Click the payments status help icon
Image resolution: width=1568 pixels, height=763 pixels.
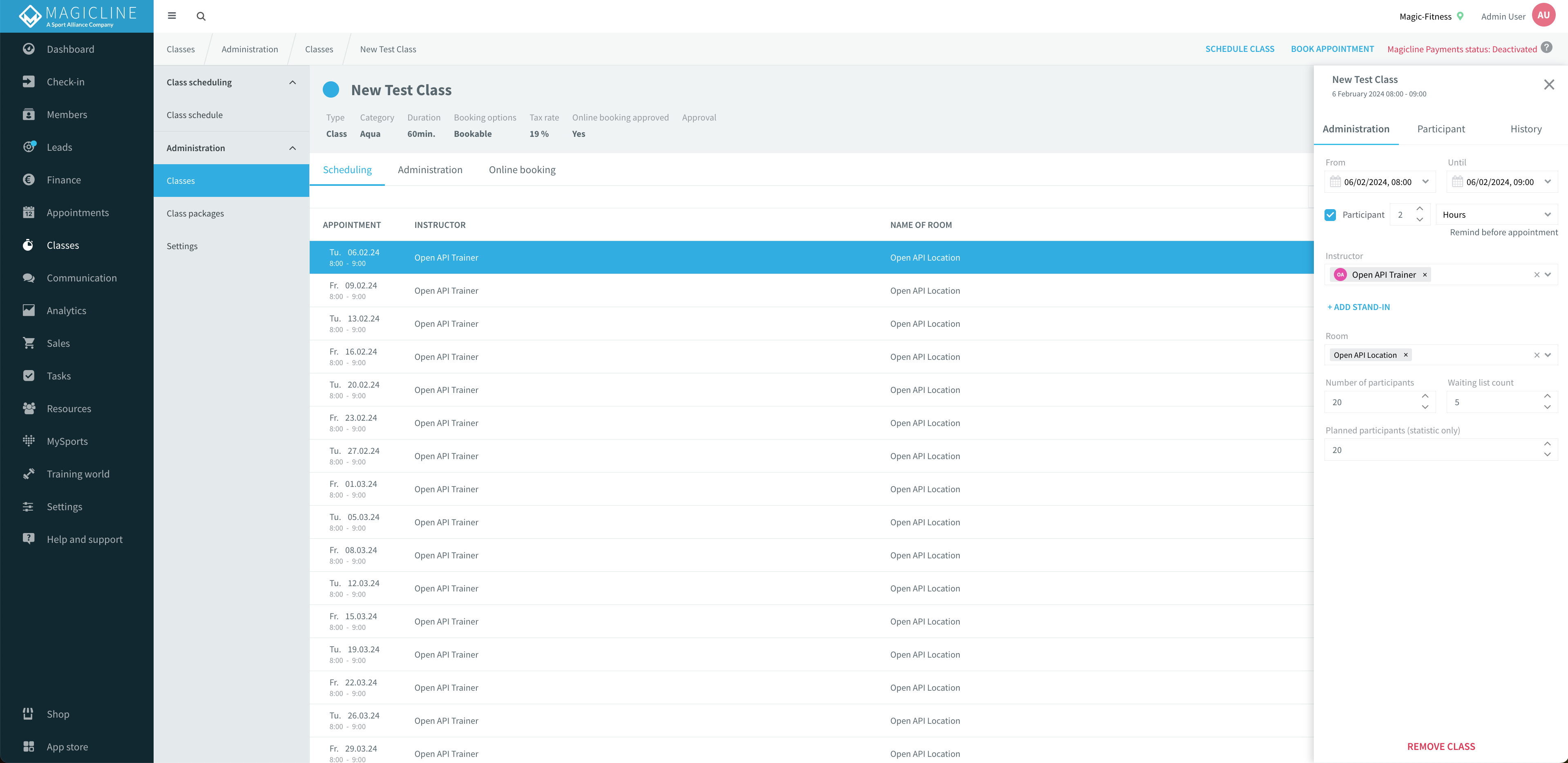(x=1547, y=48)
